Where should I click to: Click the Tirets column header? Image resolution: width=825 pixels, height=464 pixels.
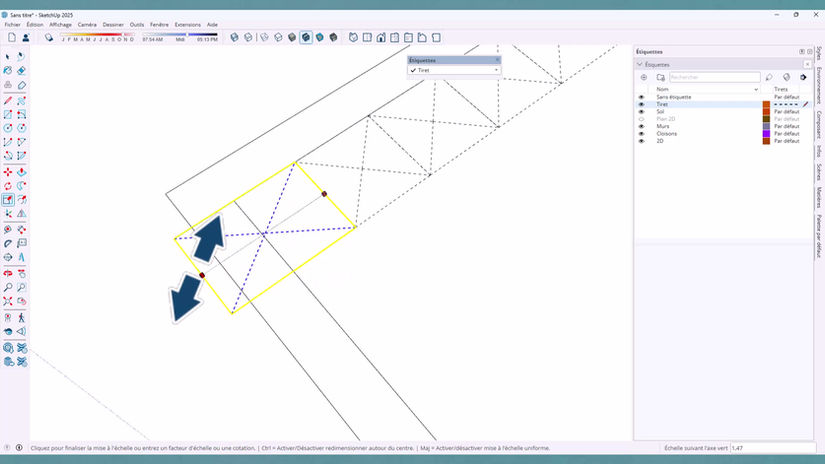point(781,89)
